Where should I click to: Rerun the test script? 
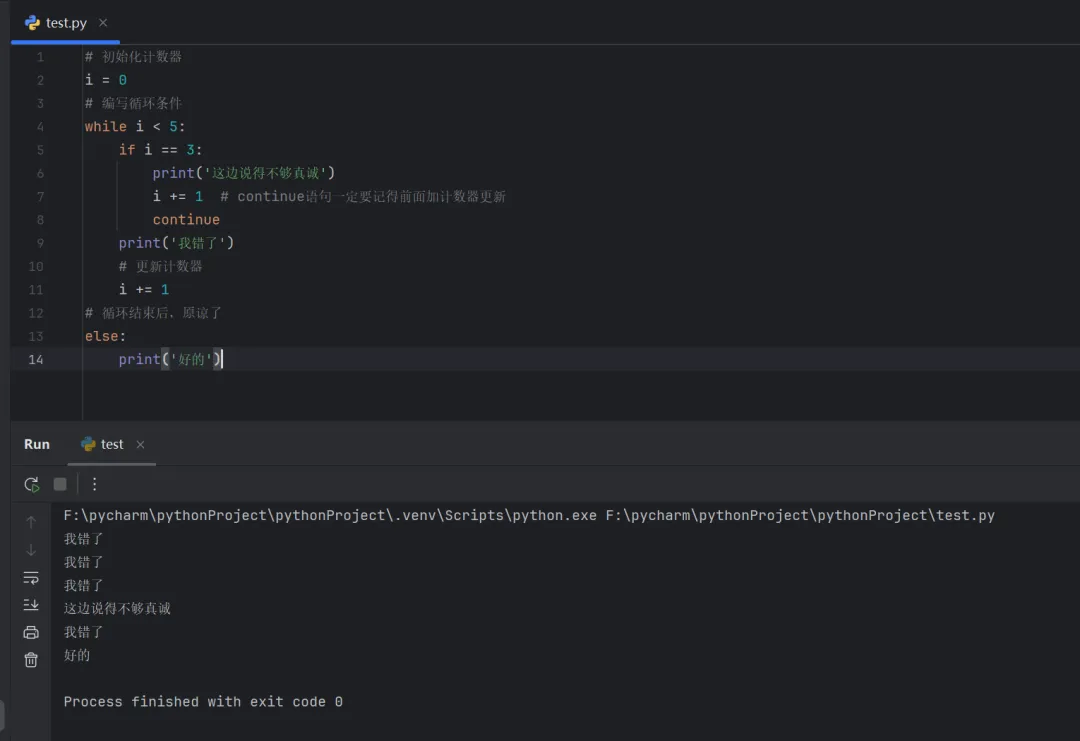tap(32, 484)
